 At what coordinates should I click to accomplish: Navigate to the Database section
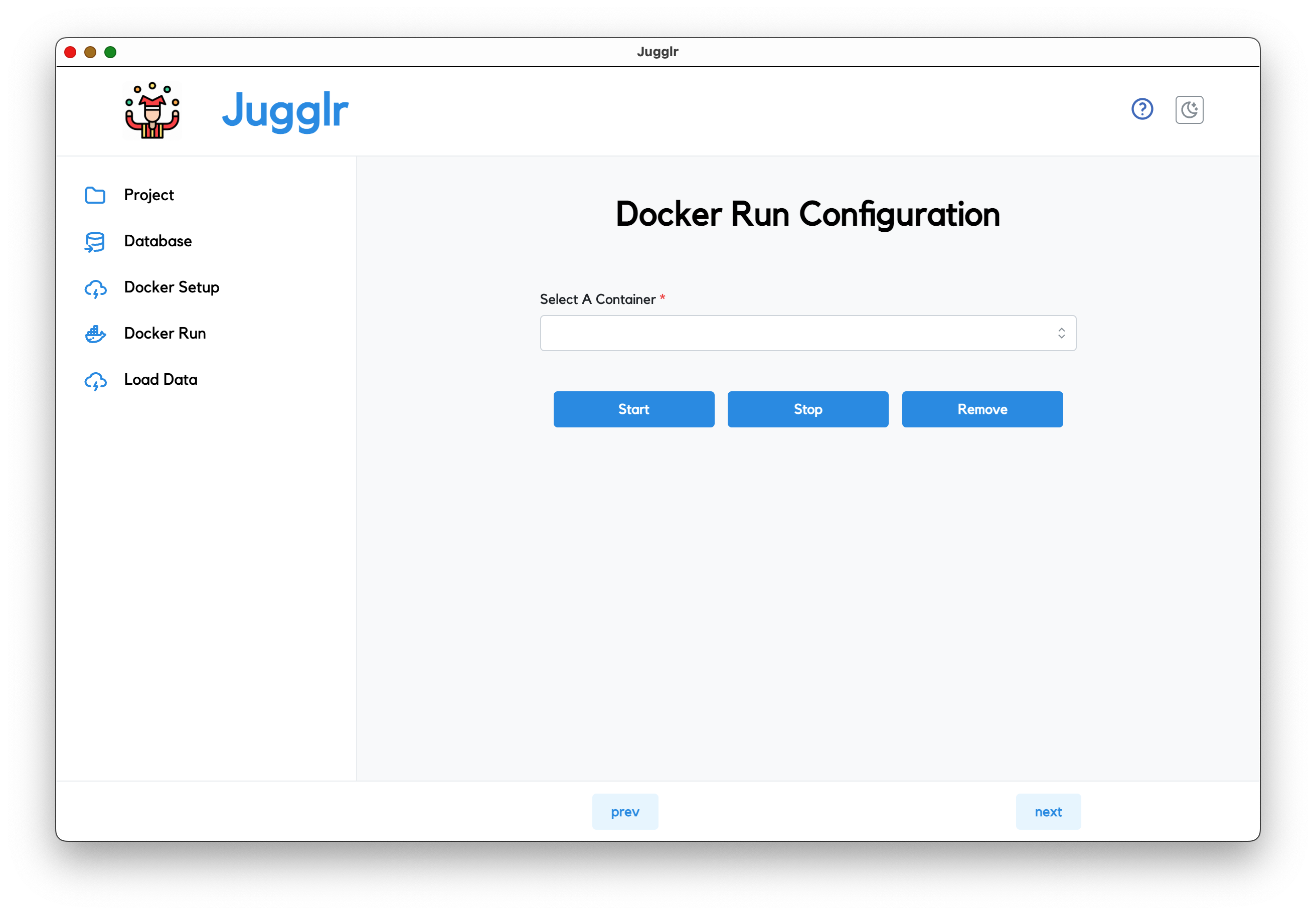(157, 241)
